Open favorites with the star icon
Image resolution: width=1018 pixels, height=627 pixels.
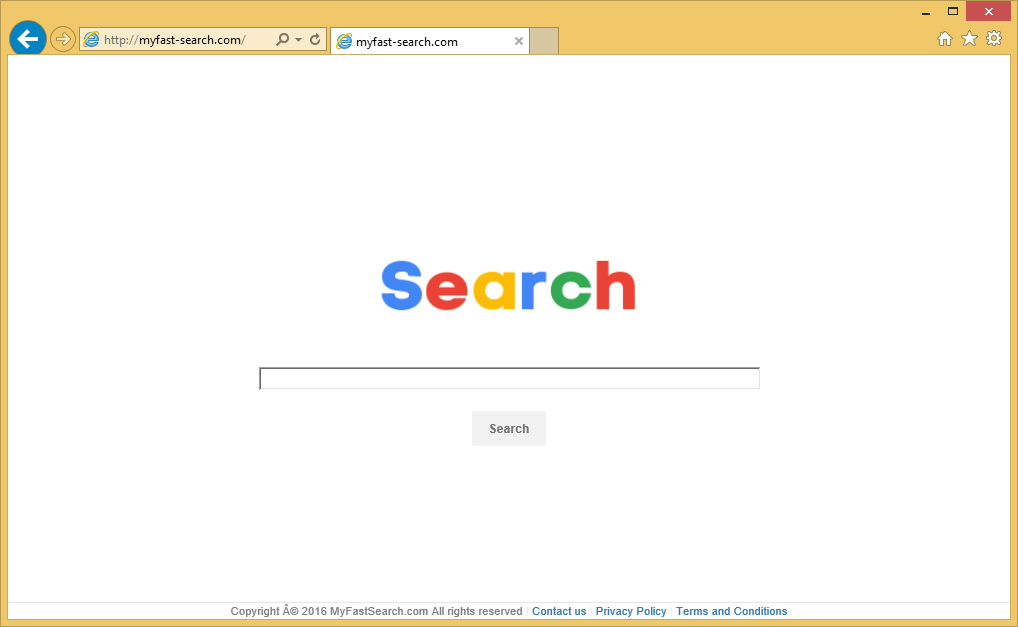[969, 39]
